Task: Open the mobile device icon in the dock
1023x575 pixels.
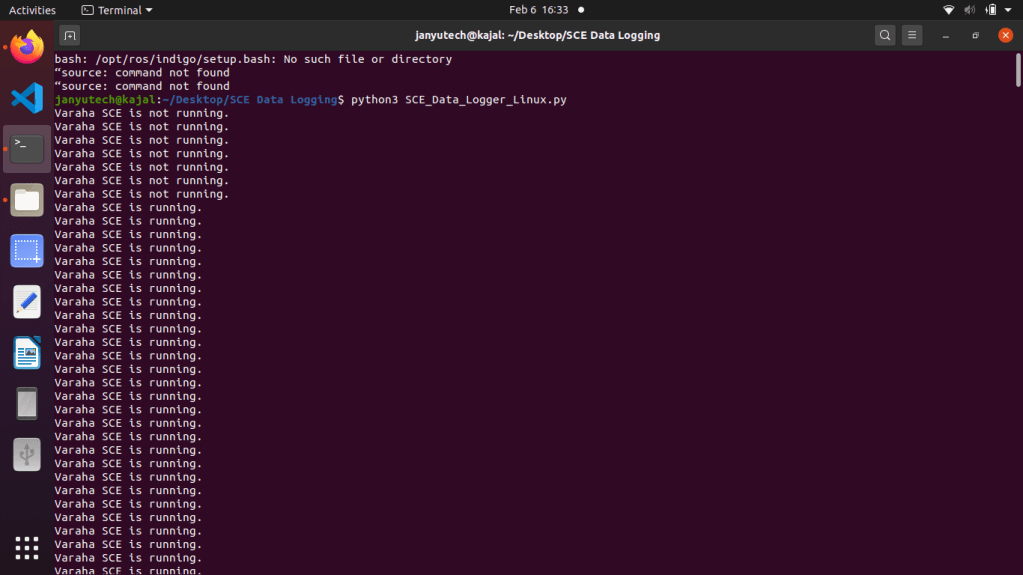Action: pos(27,403)
